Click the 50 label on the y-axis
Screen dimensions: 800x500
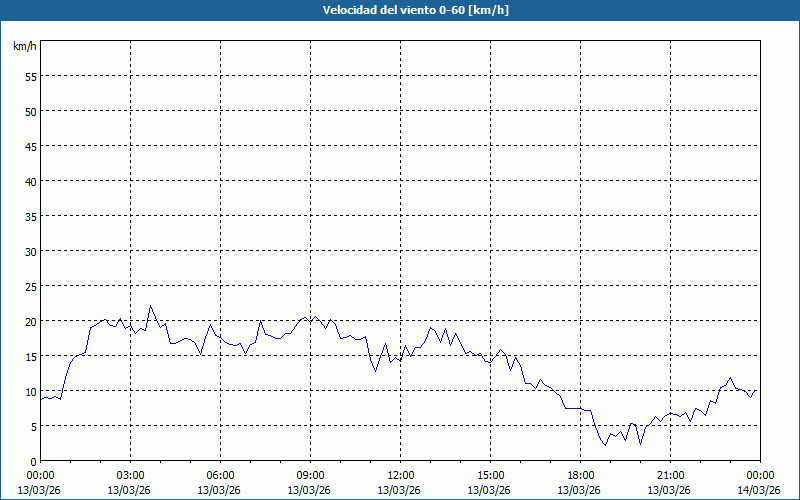pos(30,112)
